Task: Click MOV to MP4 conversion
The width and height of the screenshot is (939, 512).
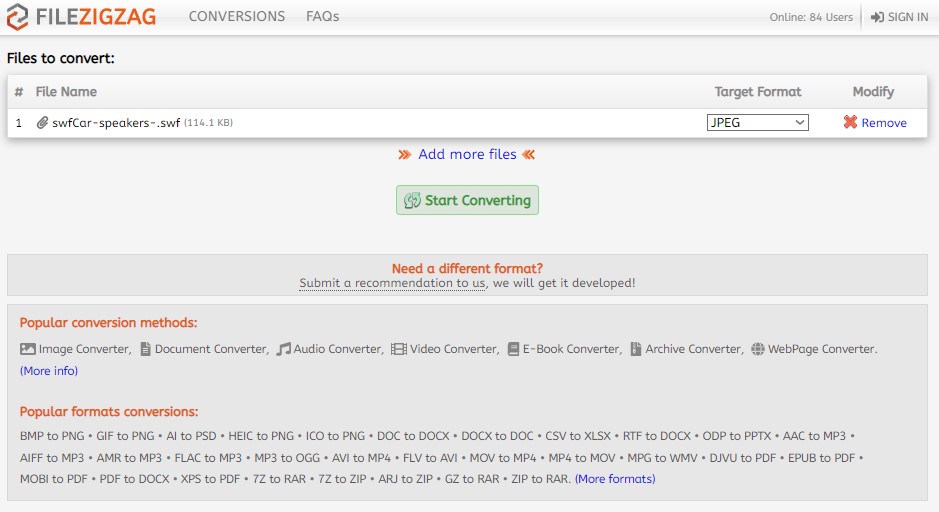Action: (x=503, y=458)
